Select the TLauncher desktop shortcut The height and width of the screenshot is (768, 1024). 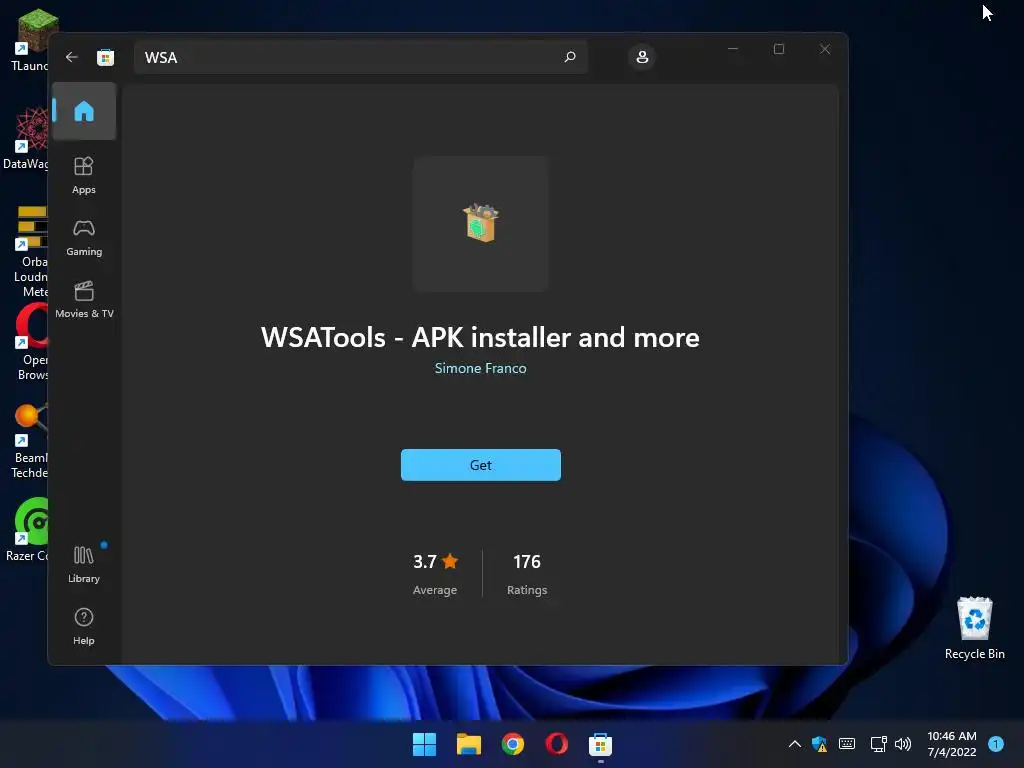pyautogui.click(x=29, y=40)
